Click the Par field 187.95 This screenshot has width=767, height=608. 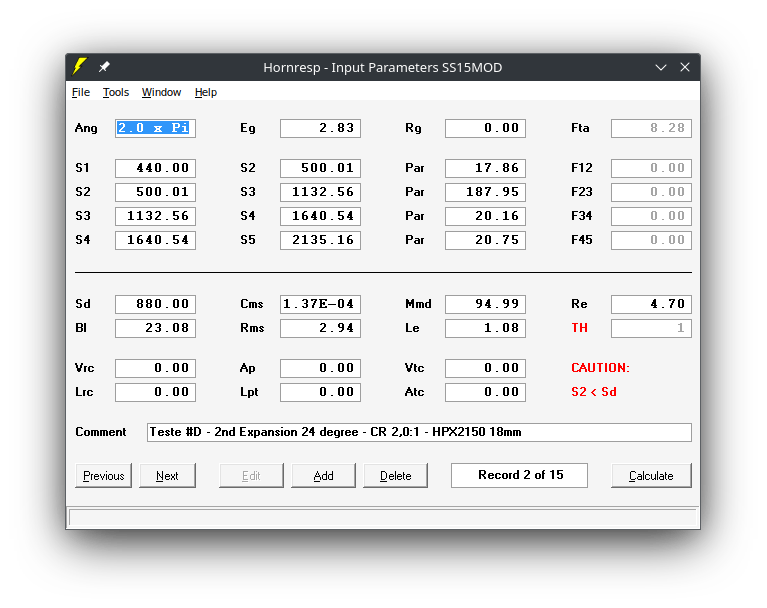(x=485, y=192)
